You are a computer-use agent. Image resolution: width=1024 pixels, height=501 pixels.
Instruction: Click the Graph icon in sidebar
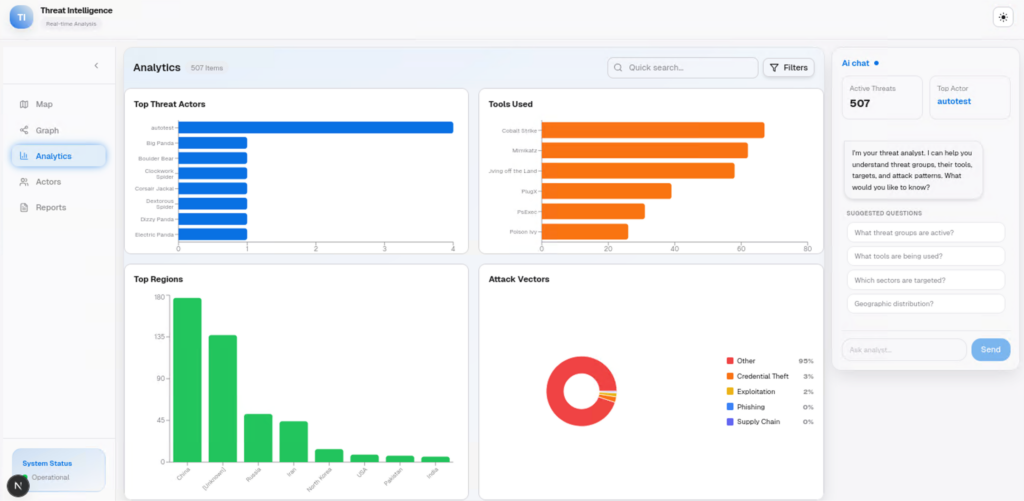(x=24, y=130)
